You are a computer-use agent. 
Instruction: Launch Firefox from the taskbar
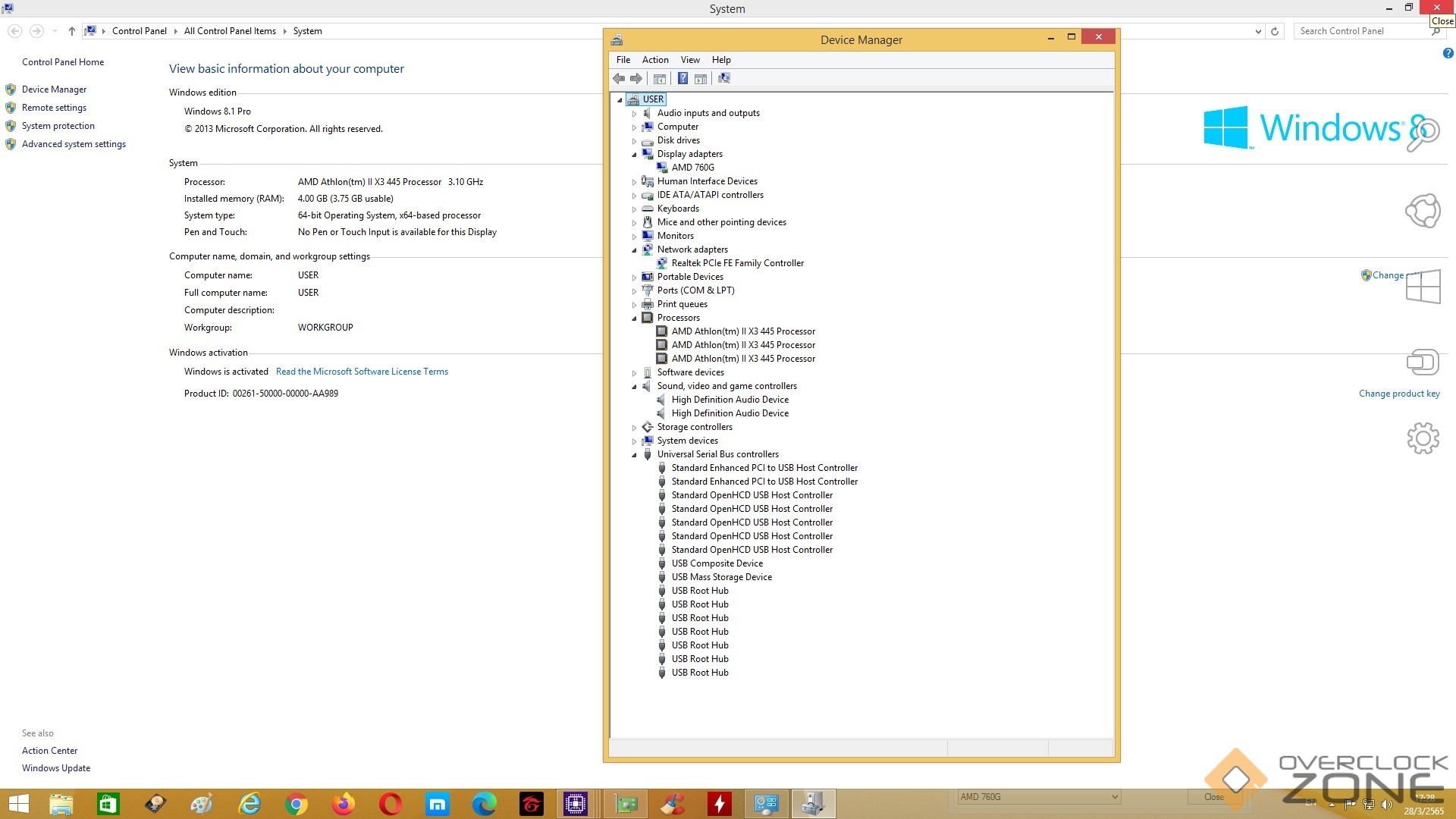(x=344, y=804)
